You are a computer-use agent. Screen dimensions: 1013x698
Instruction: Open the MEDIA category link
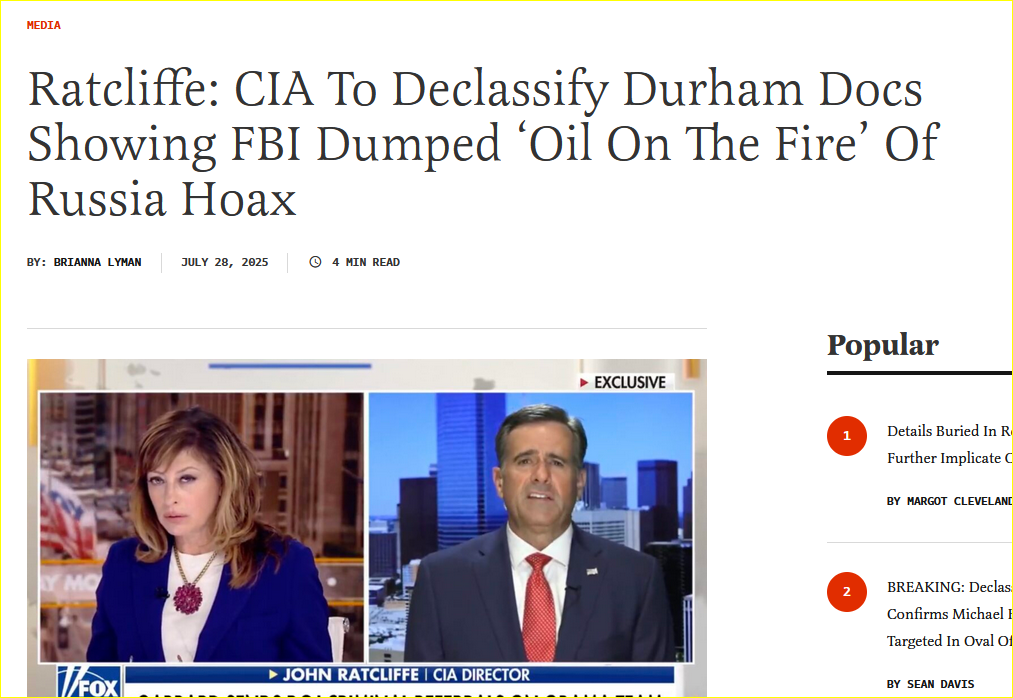[x=43, y=25]
